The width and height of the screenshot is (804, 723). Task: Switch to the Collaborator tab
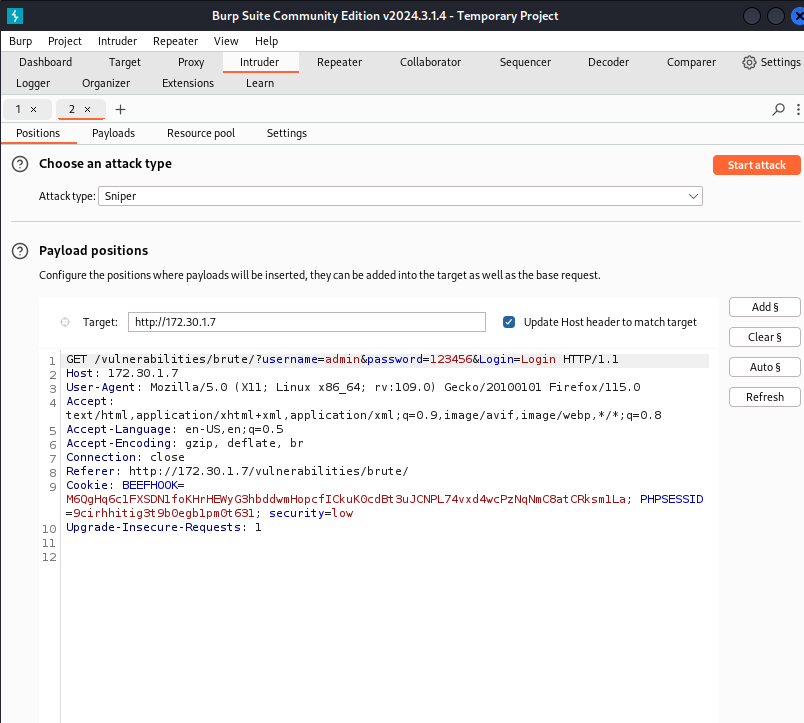pos(430,62)
